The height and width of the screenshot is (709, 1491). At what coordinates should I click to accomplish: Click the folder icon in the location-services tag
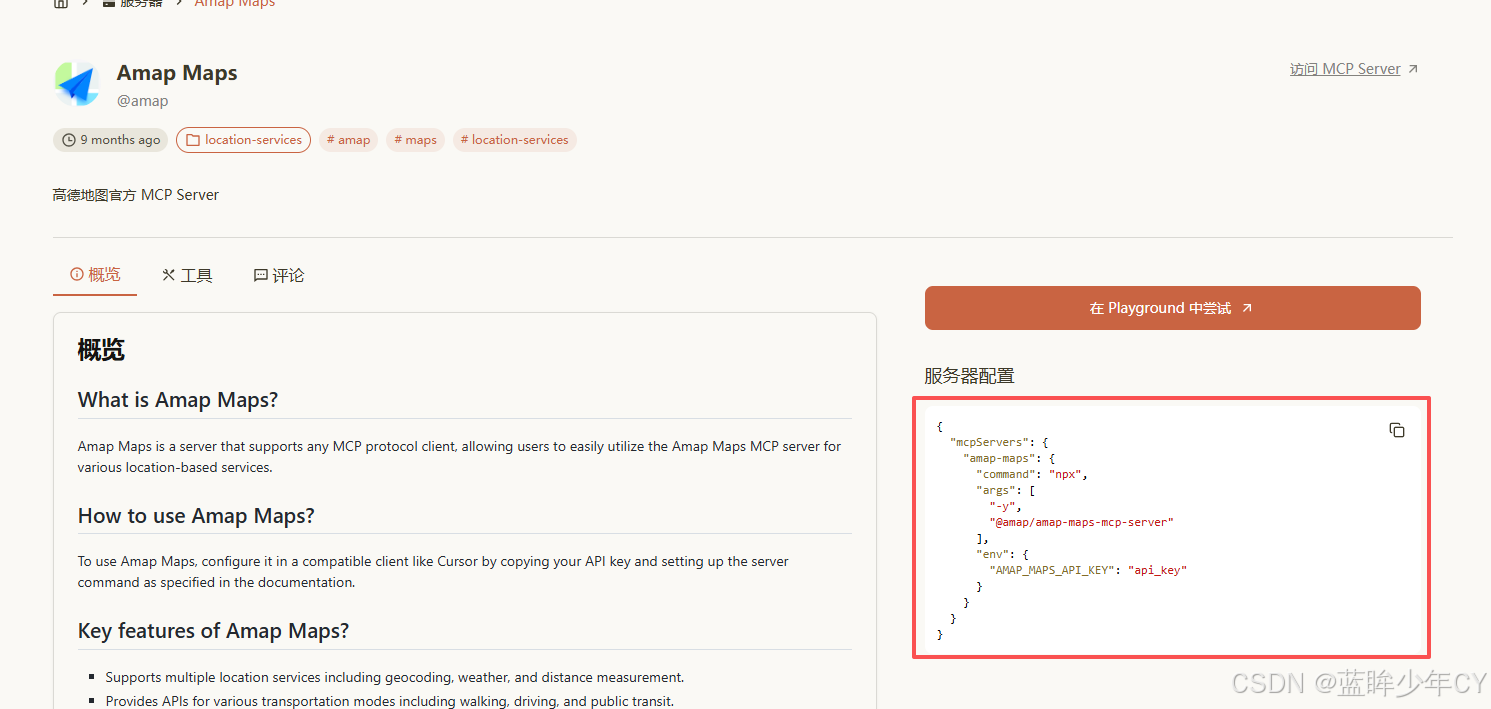tap(193, 140)
